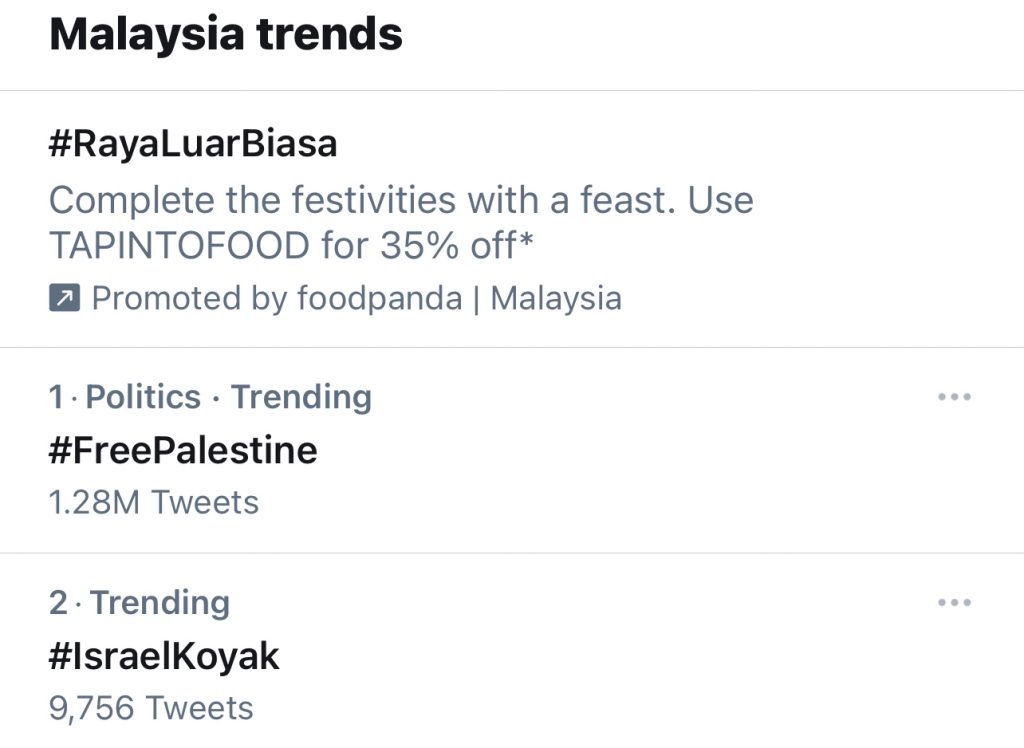Click the '2 · Trending' label

pos(139,602)
